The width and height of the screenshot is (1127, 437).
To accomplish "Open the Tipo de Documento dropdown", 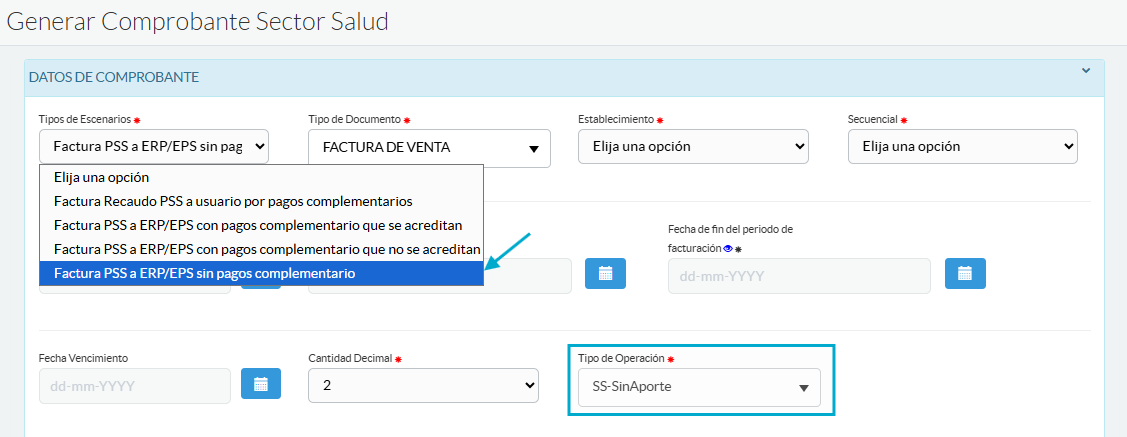I will [429, 148].
